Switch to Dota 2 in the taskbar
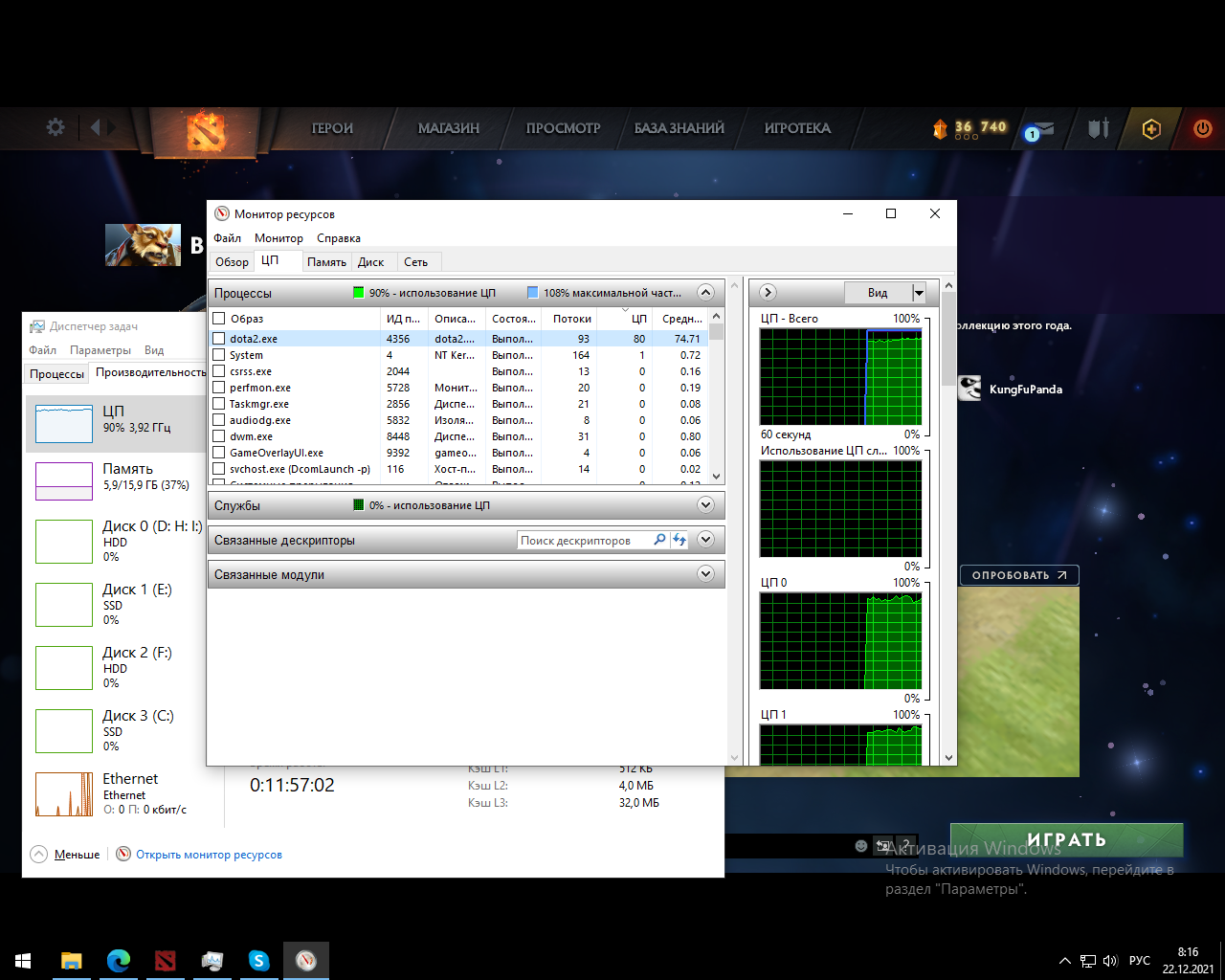The height and width of the screenshot is (980, 1225). click(166, 961)
